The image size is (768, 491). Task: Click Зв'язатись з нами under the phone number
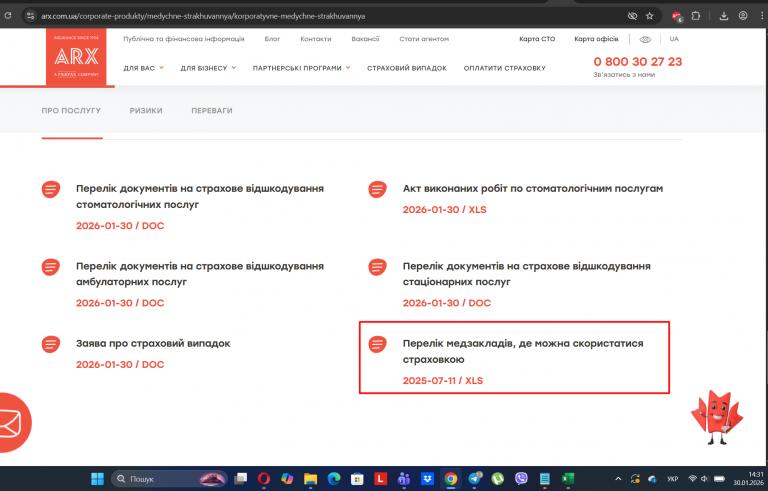click(624, 75)
